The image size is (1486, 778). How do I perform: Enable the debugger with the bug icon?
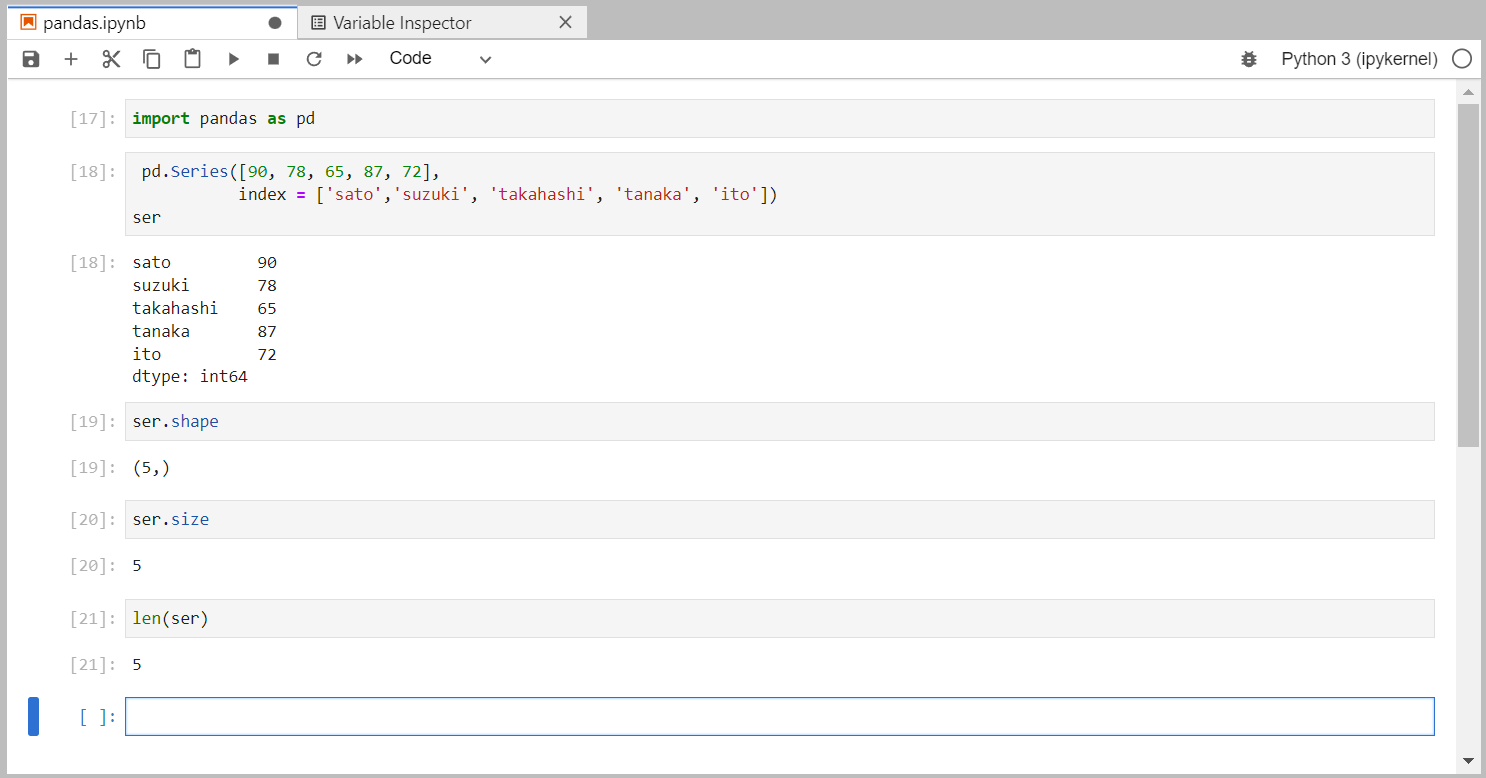pos(1248,59)
